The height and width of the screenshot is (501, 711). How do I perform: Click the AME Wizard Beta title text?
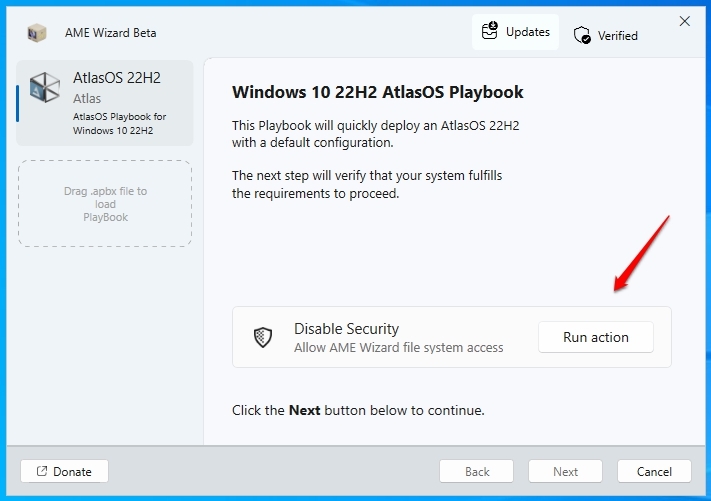click(x=111, y=33)
